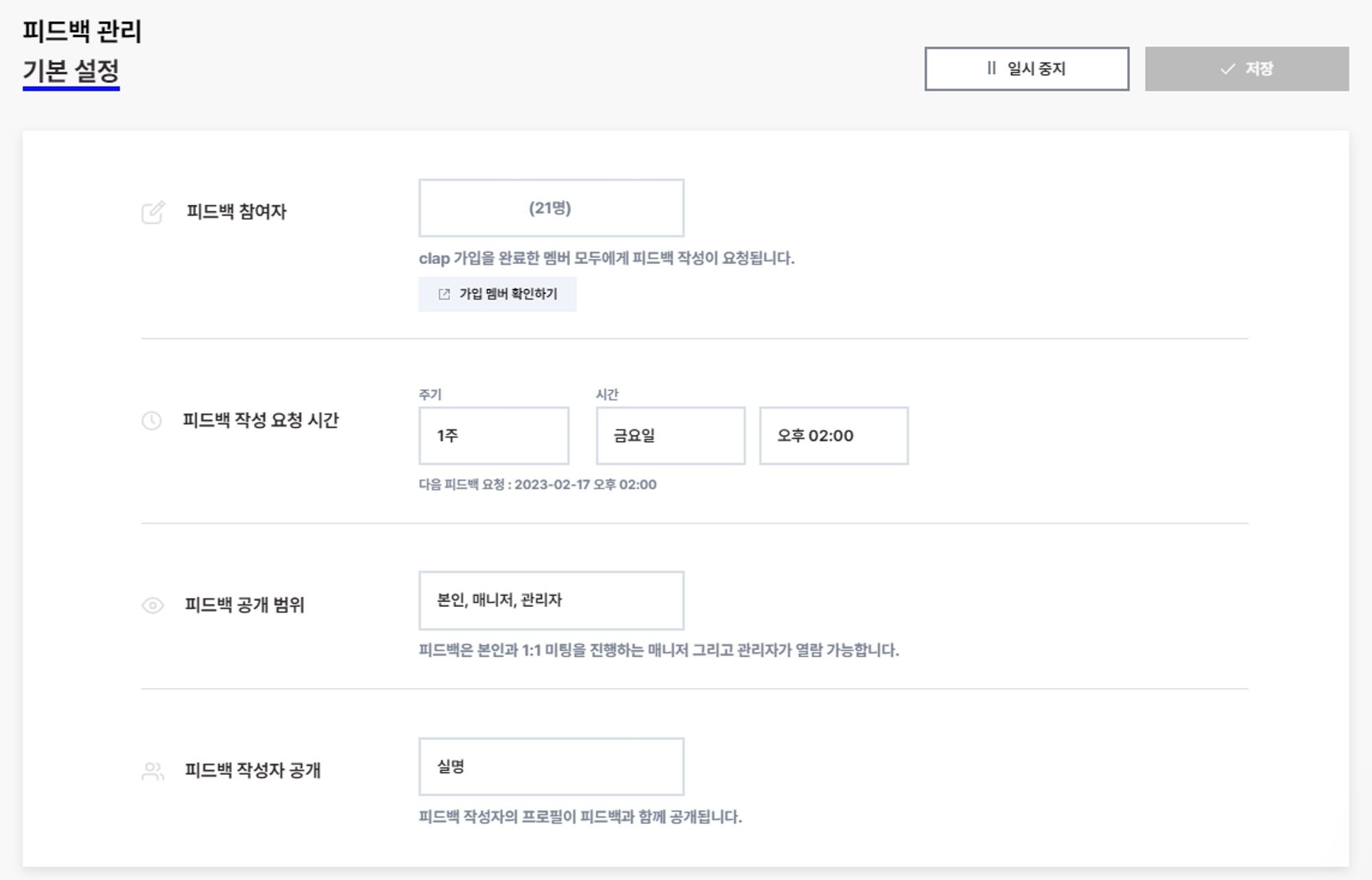Click the edit icon beside 피드백 참여자

(152, 212)
